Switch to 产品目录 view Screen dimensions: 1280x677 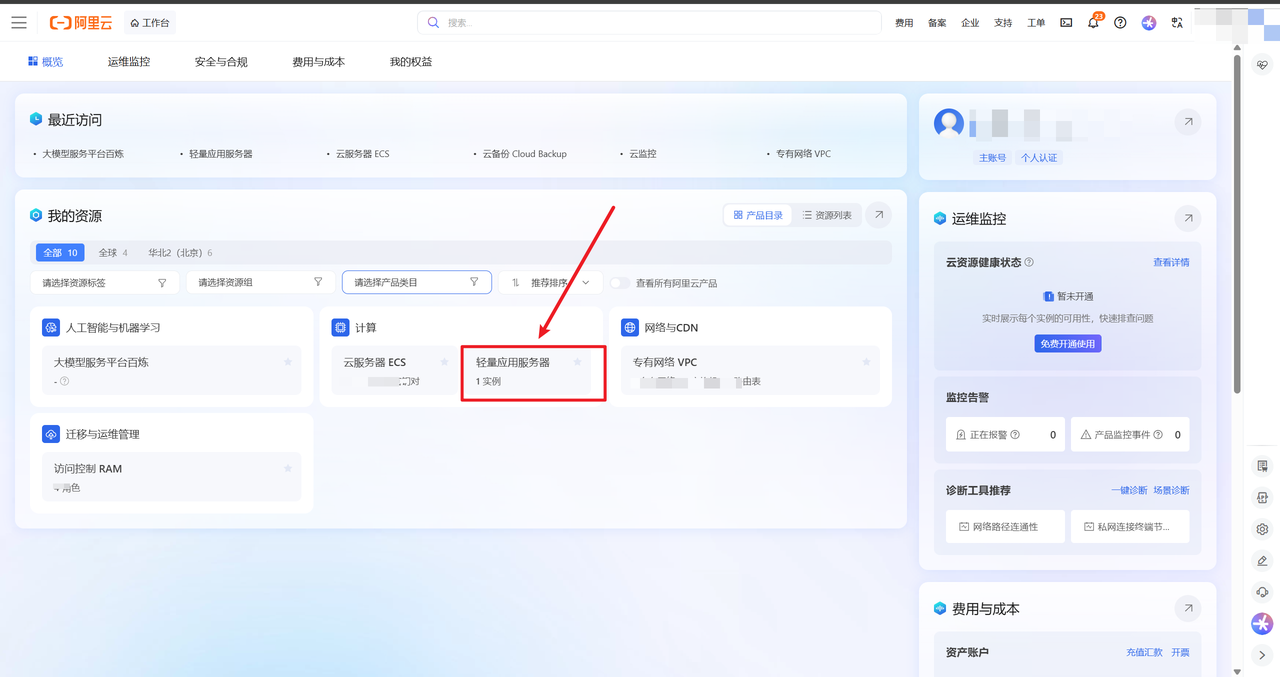point(758,215)
